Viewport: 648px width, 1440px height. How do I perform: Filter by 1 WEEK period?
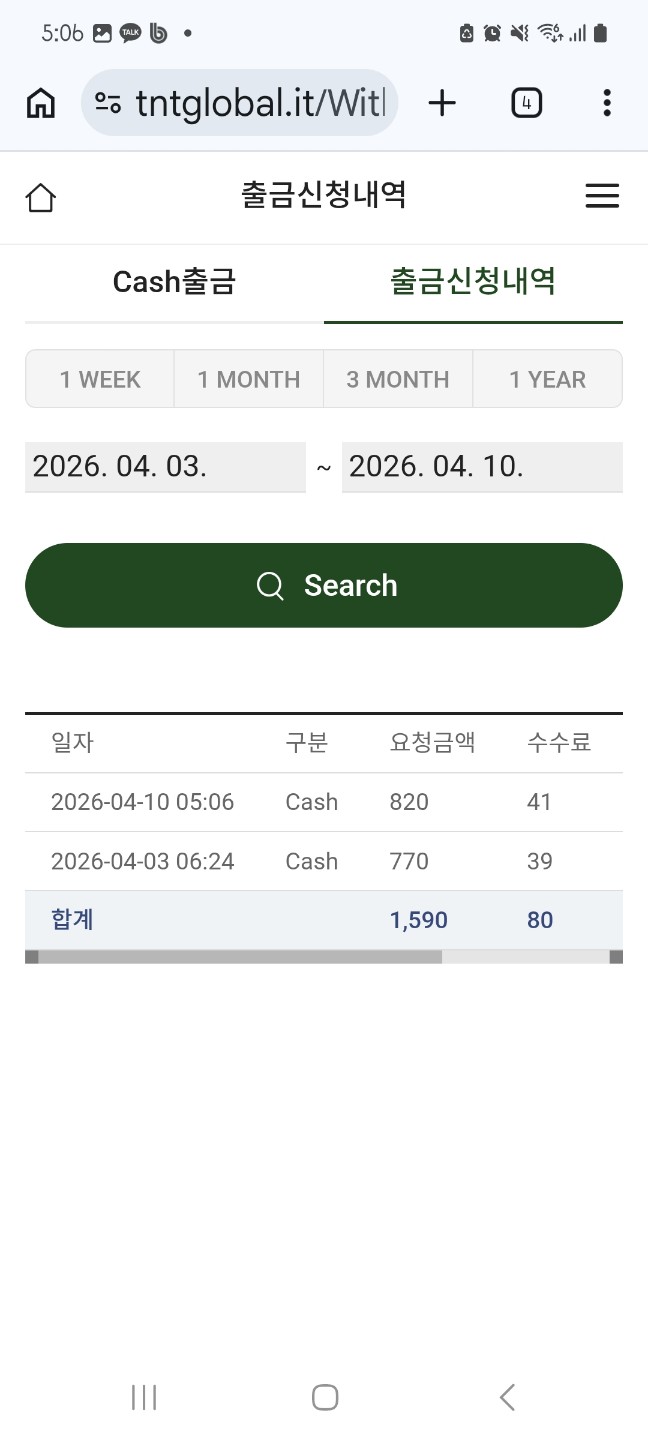pyautogui.click(x=100, y=379)
